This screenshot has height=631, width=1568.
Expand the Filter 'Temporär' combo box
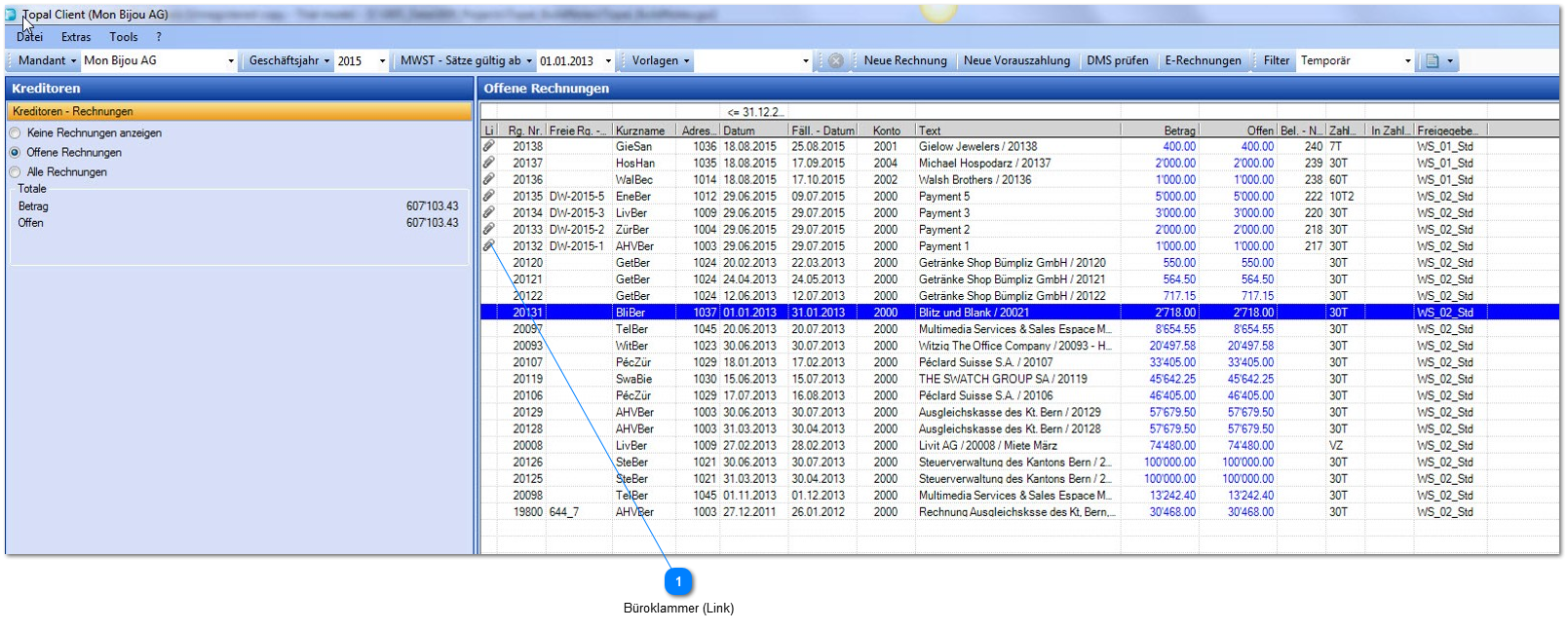(x=1407, y=61)
